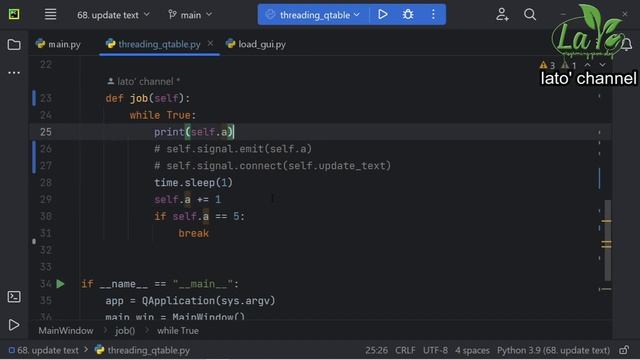Screen dimensions: 640x360
Task: Open the main hamburger menu
Action: point(50,14)
